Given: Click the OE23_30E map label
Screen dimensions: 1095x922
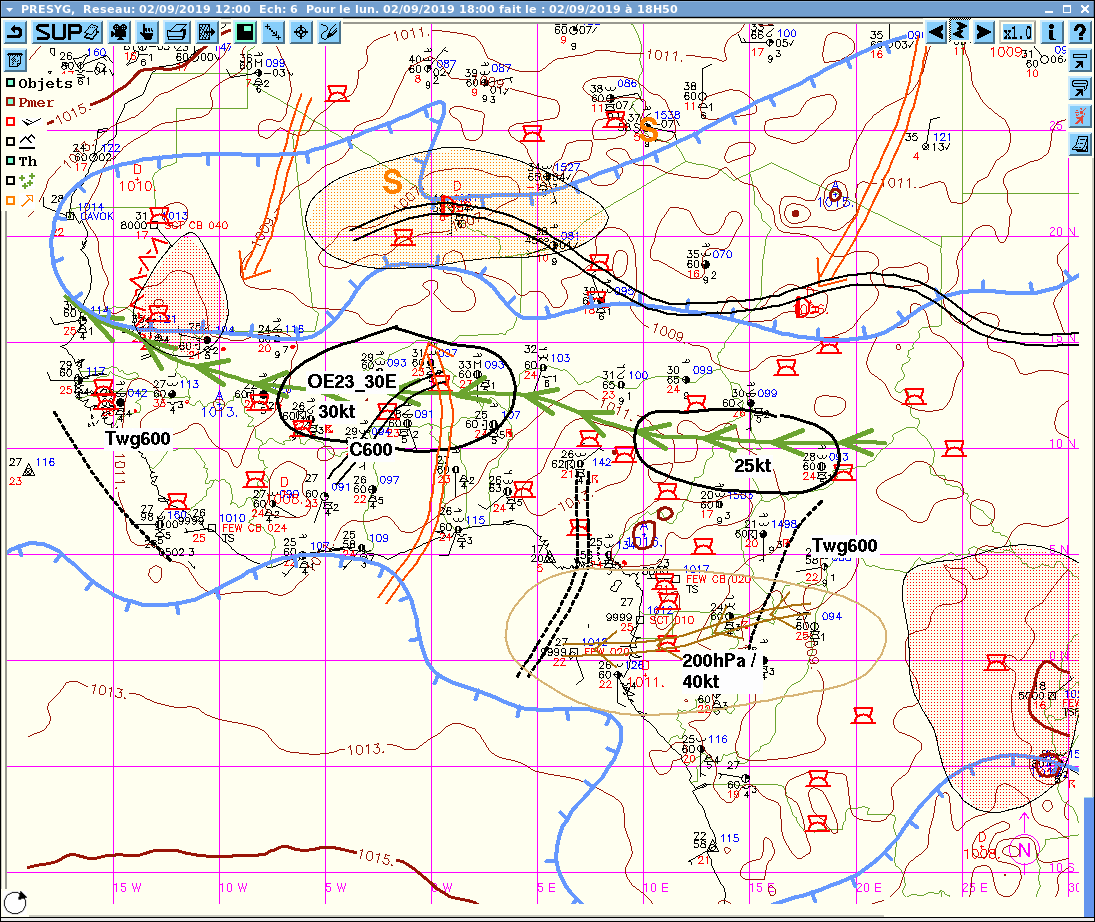Looking at the screenshot, I should [x=352, y=381].
